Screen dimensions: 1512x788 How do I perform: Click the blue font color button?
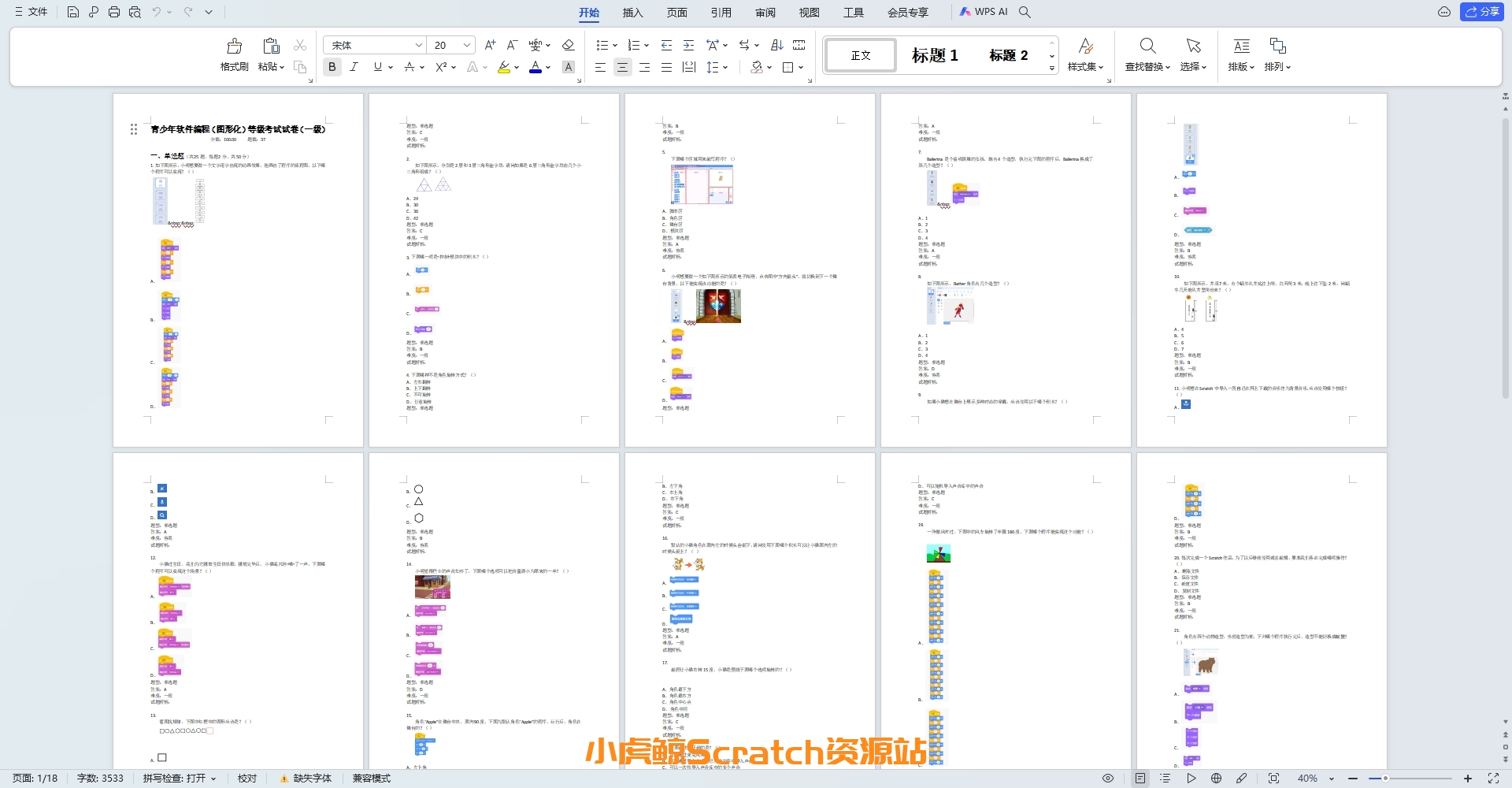[535, 67]
